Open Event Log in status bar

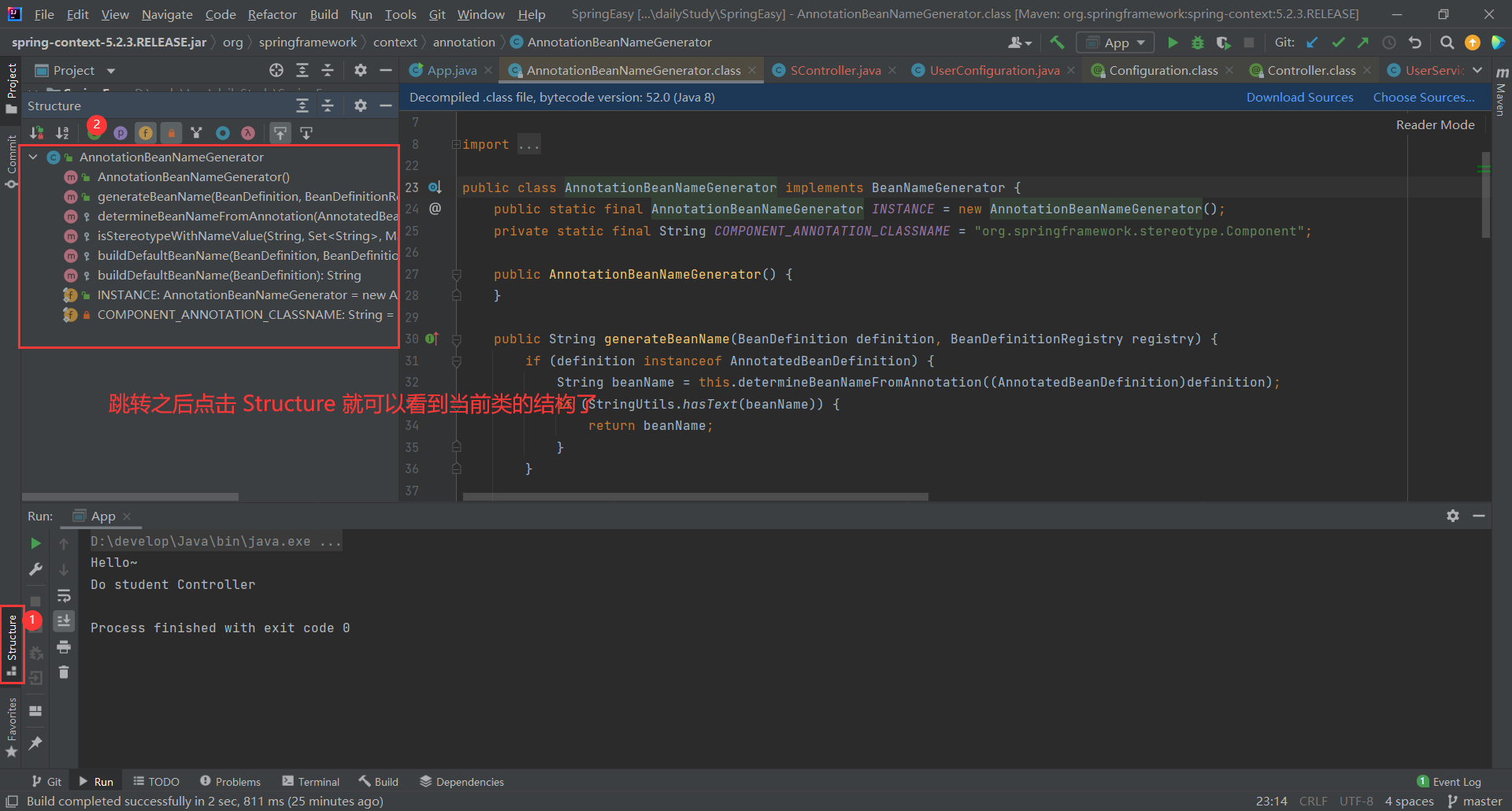click(x=1449, y=782)
